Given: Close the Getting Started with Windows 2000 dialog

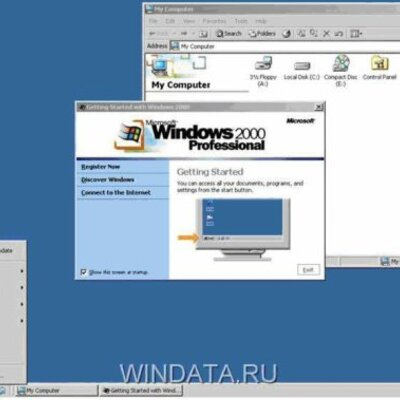Looking at the screenshot, I should (319, 107).
